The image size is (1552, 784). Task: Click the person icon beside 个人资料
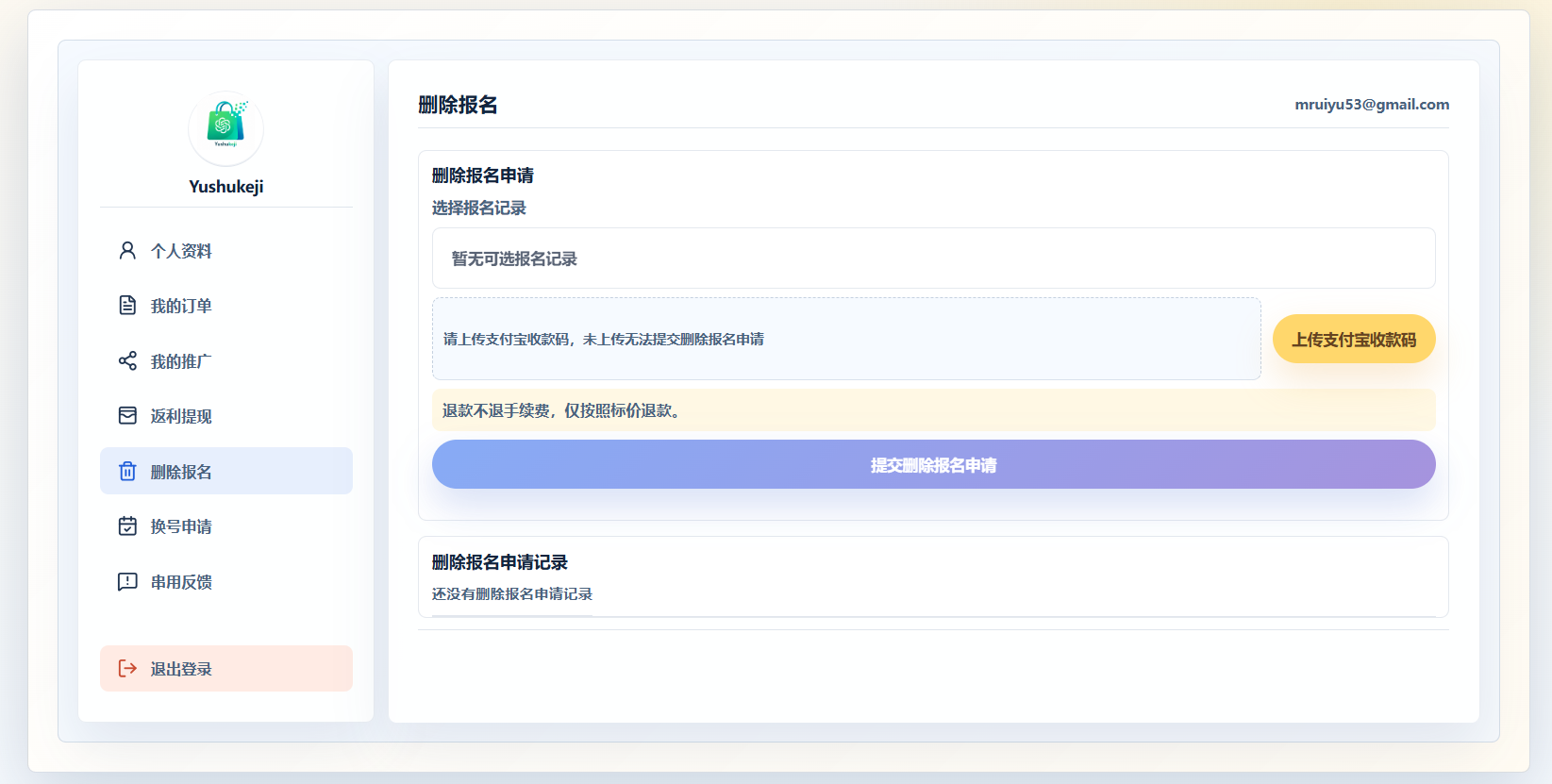127,250
